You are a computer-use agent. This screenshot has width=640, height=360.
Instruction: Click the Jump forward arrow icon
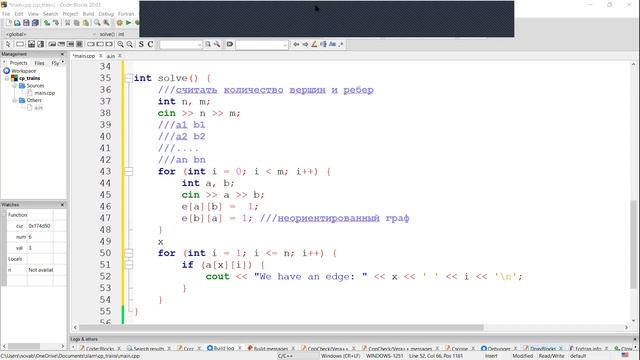305,44
